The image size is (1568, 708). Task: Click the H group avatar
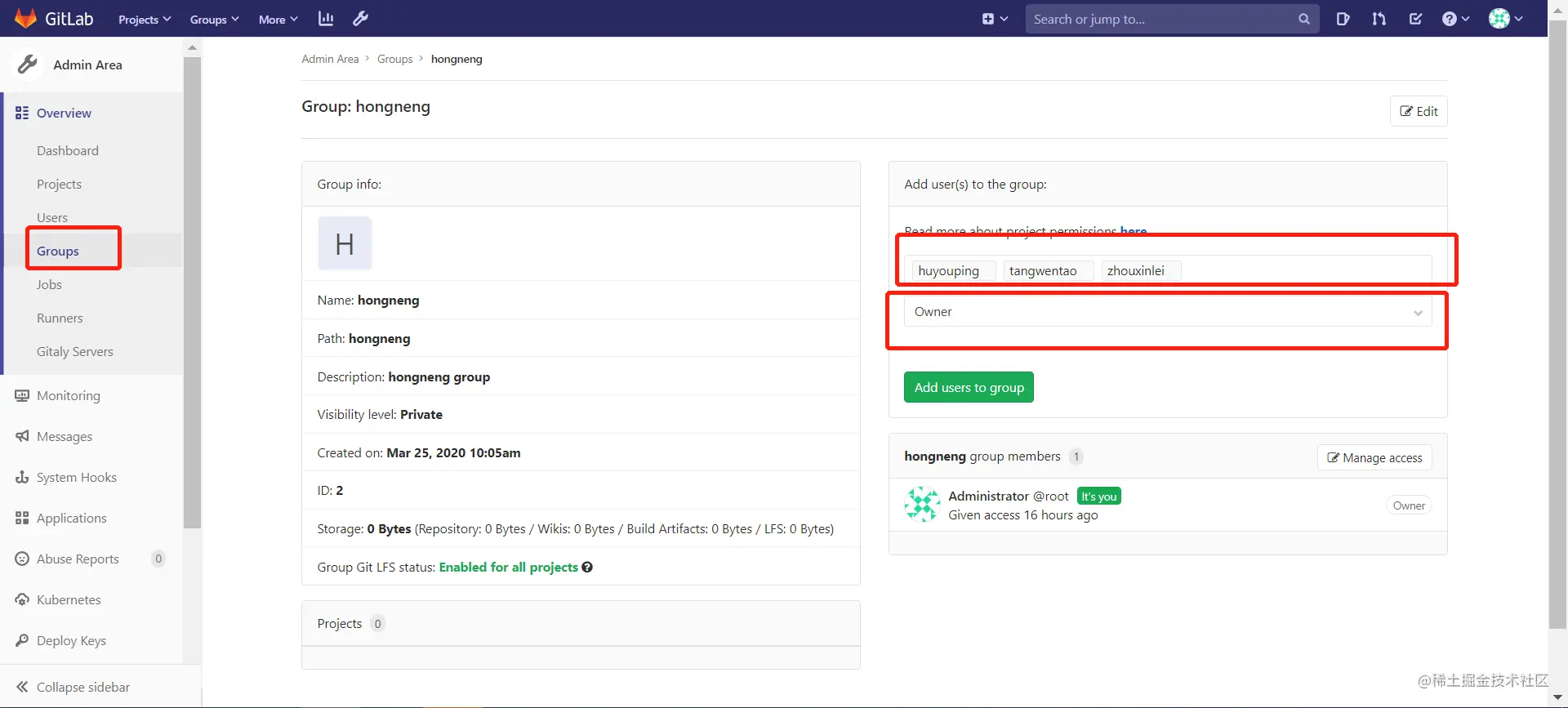tap(345, 243)
